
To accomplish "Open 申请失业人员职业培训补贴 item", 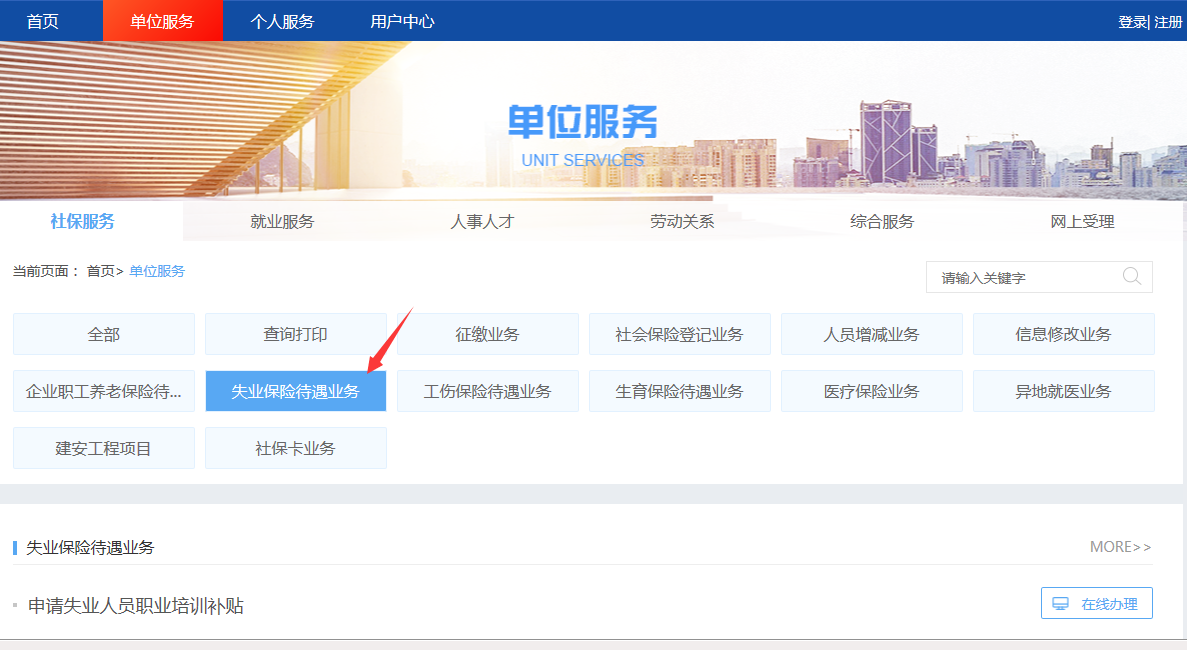I will (x=136, y=606).
